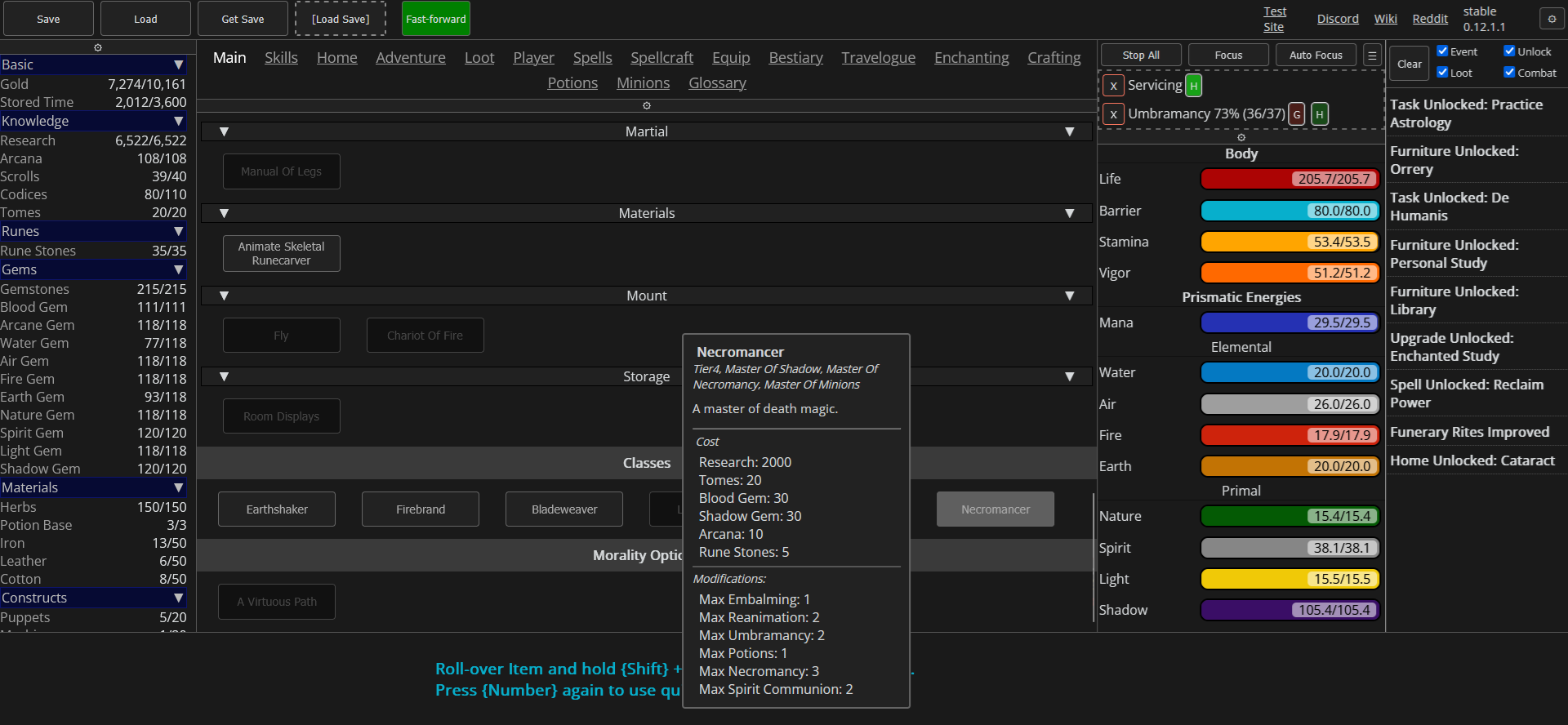The image size is (1568, 725).
Task: Cancel the Servicing task with its X
Action: [1113, 86]
